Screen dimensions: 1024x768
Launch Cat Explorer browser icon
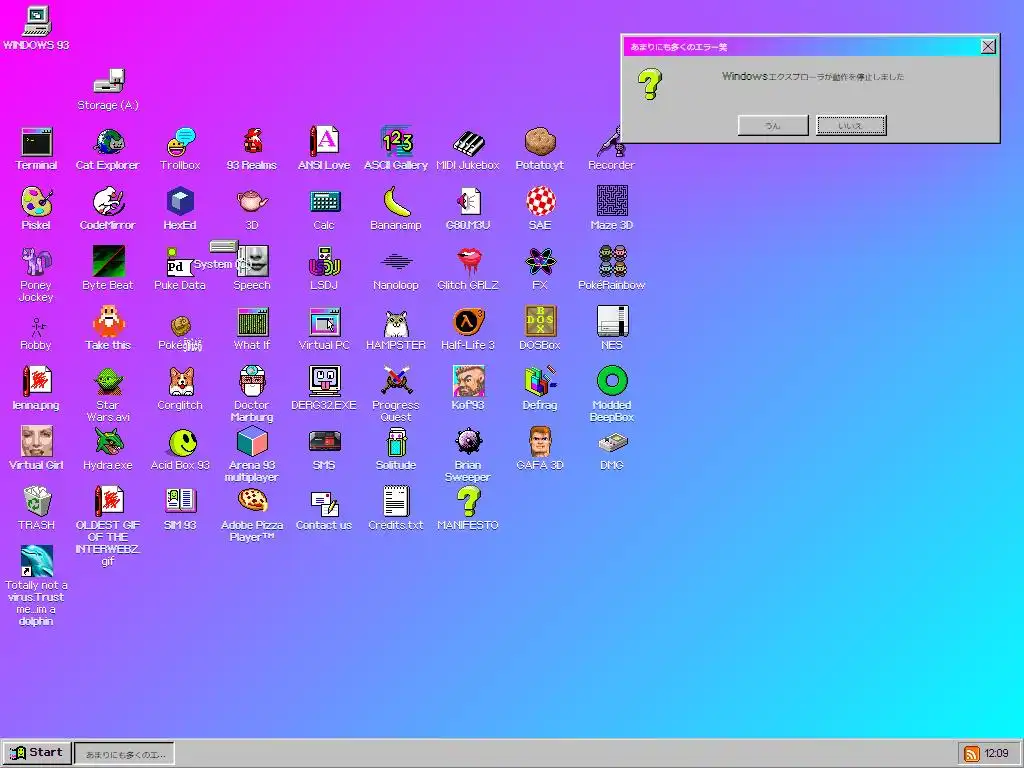[108, 142]
